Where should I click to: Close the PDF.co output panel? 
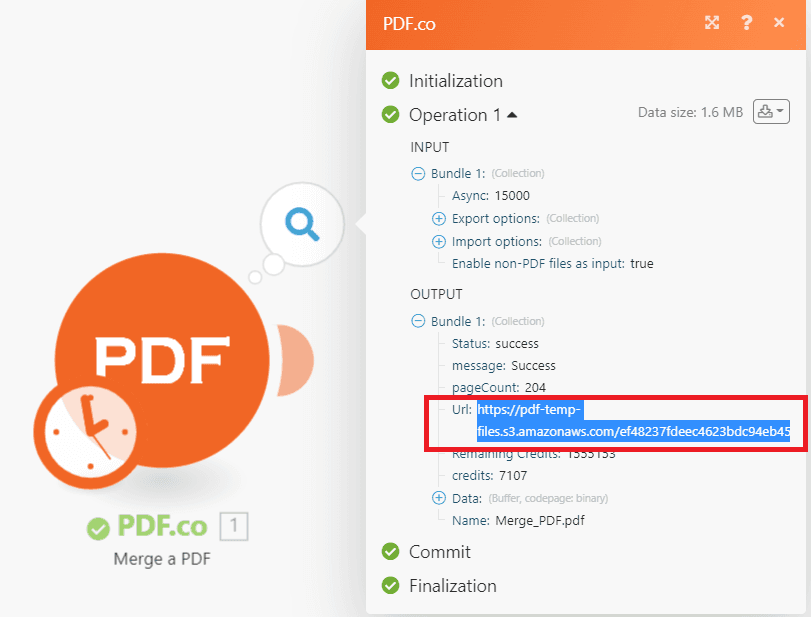780,23
